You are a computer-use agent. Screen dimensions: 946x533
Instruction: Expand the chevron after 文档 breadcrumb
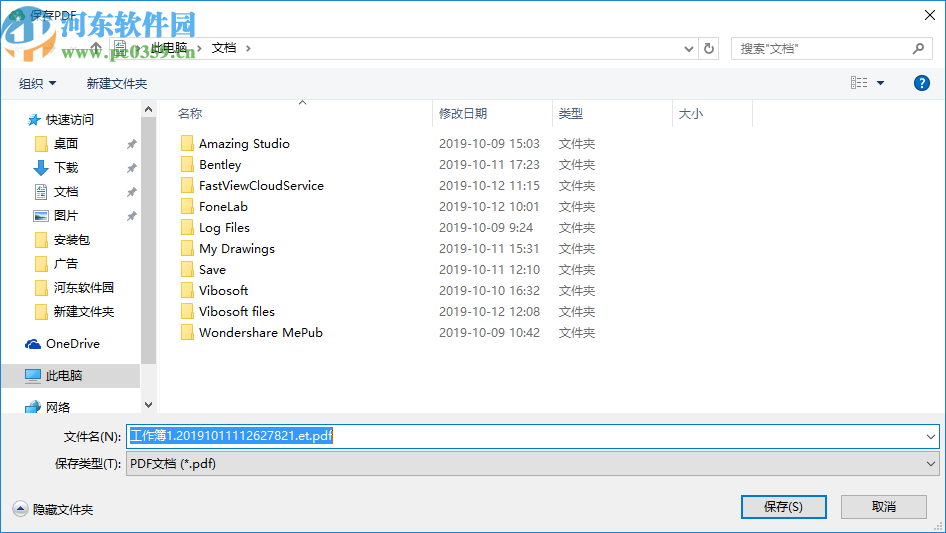pos(248,48)
